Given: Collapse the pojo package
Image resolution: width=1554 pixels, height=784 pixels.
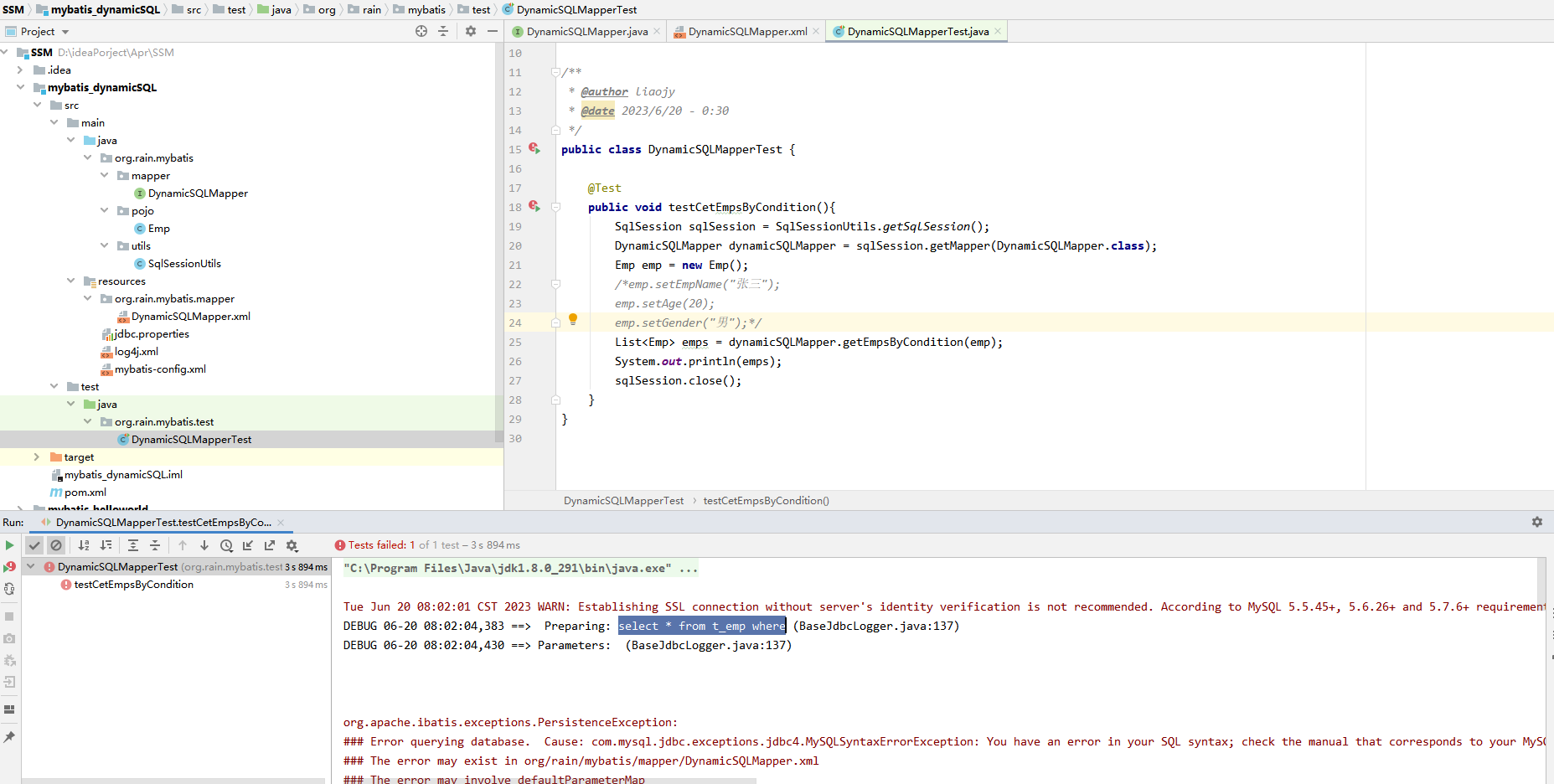Looking at the screenshot, I should point(104,210).
